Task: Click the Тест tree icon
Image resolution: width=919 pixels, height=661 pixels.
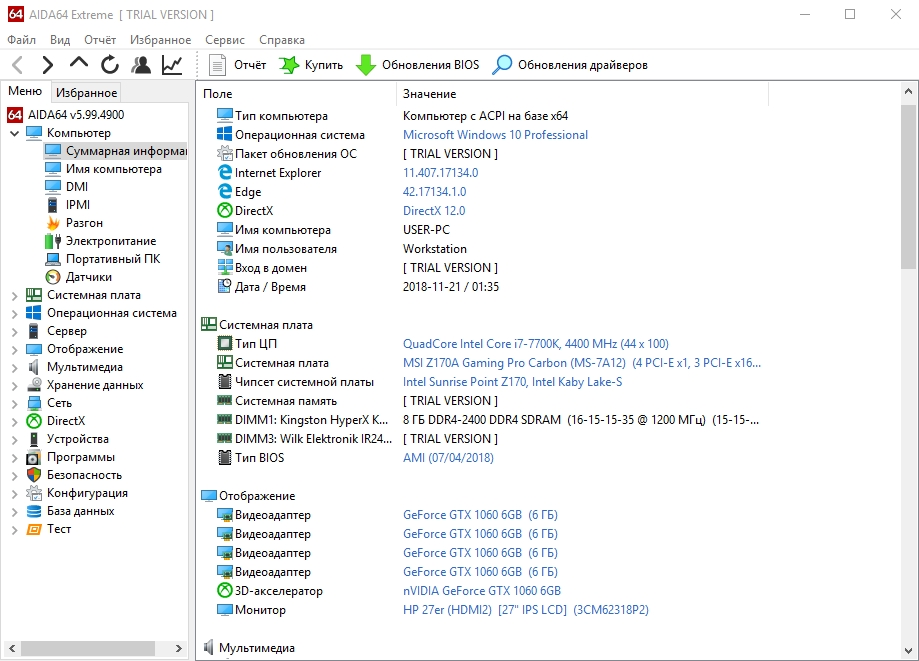Action: [34, 529]
